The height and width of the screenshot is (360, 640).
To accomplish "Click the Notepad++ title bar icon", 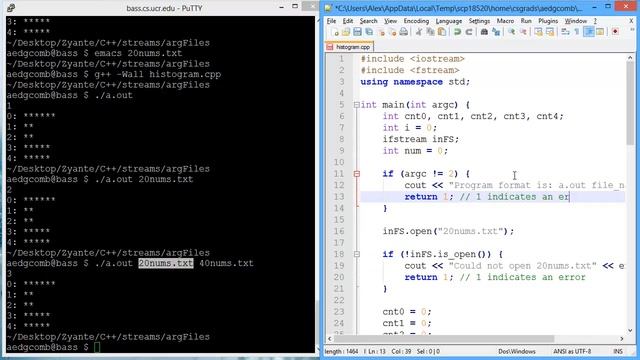I will coord(328,8).
